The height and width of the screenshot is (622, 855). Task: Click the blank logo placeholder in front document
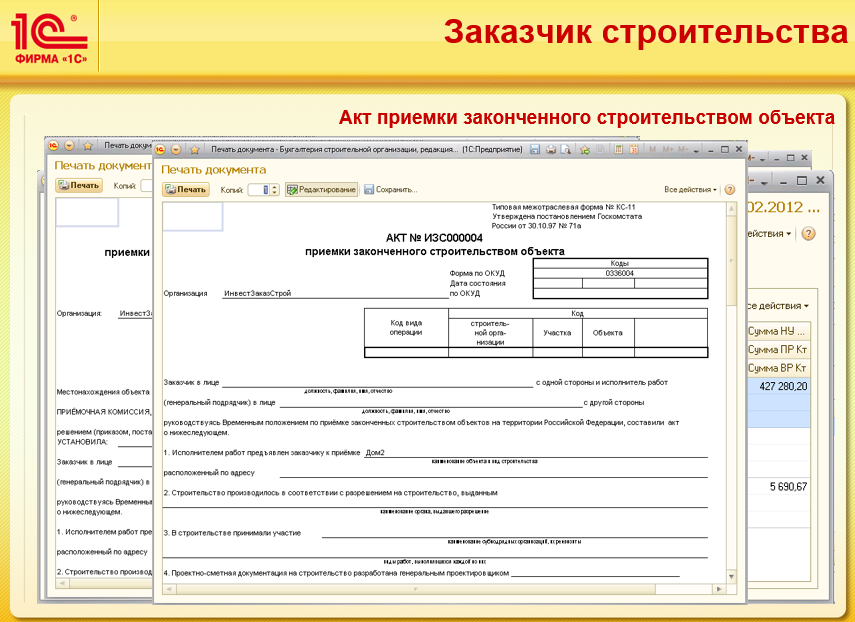click(193, 216)
